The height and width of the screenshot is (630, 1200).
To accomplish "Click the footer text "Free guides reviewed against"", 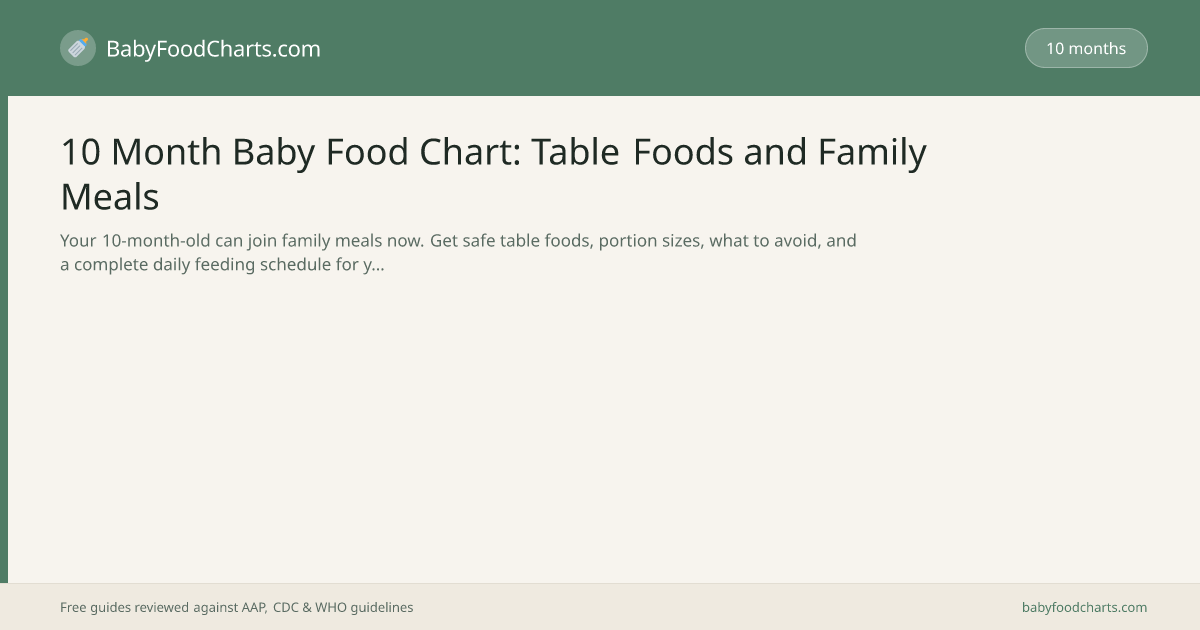I will coord(149,607).
